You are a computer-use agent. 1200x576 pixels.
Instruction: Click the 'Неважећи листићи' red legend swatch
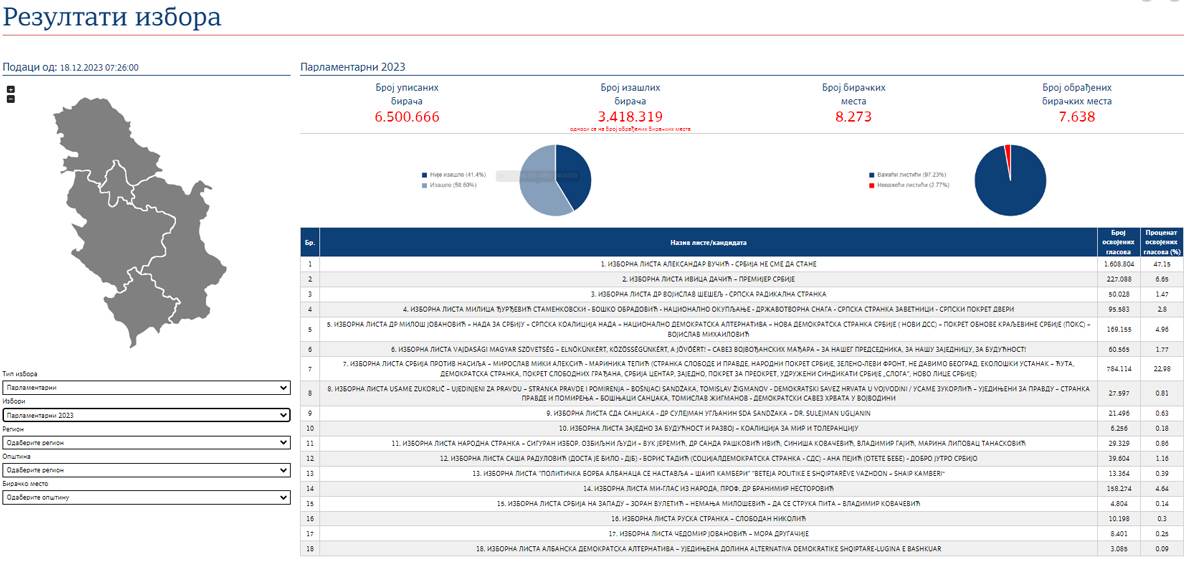873,185
